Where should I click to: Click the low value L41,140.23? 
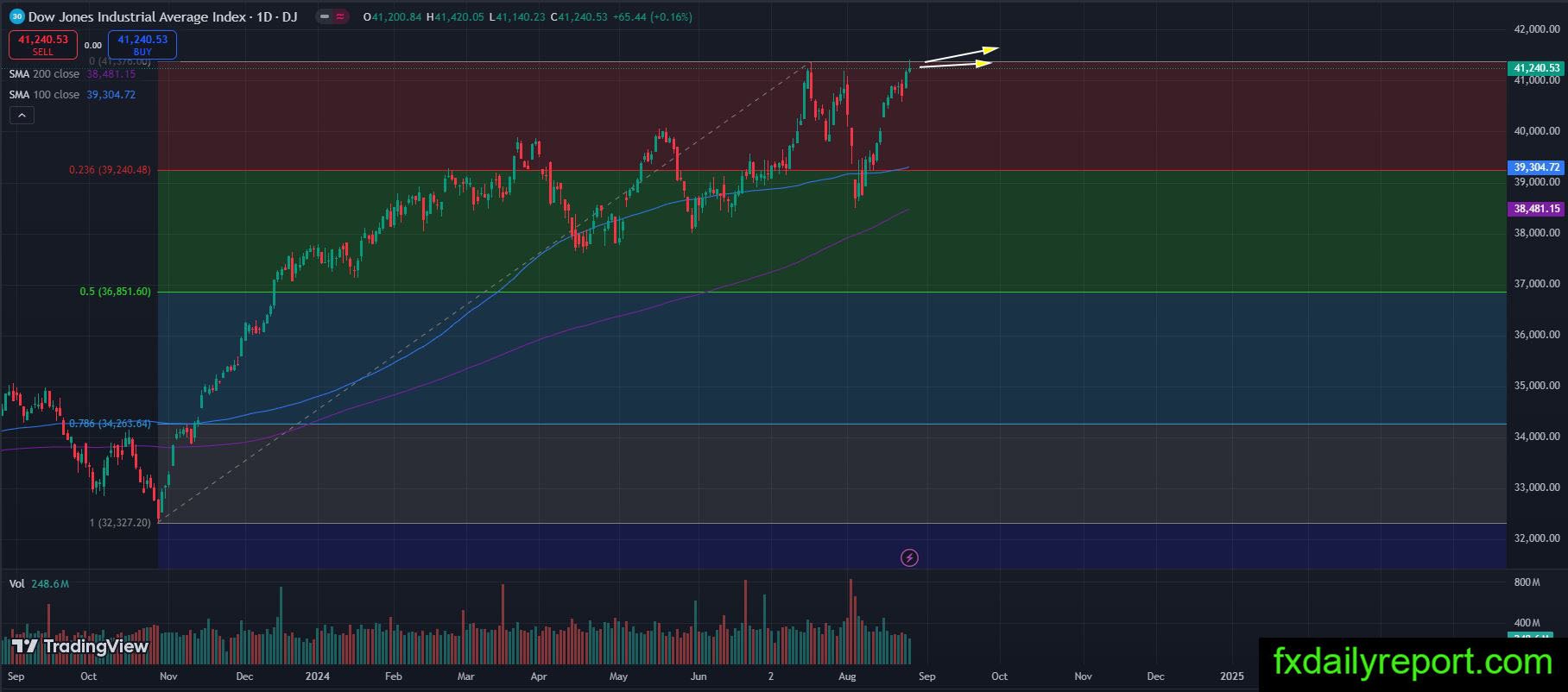click(x=516, y=16)
